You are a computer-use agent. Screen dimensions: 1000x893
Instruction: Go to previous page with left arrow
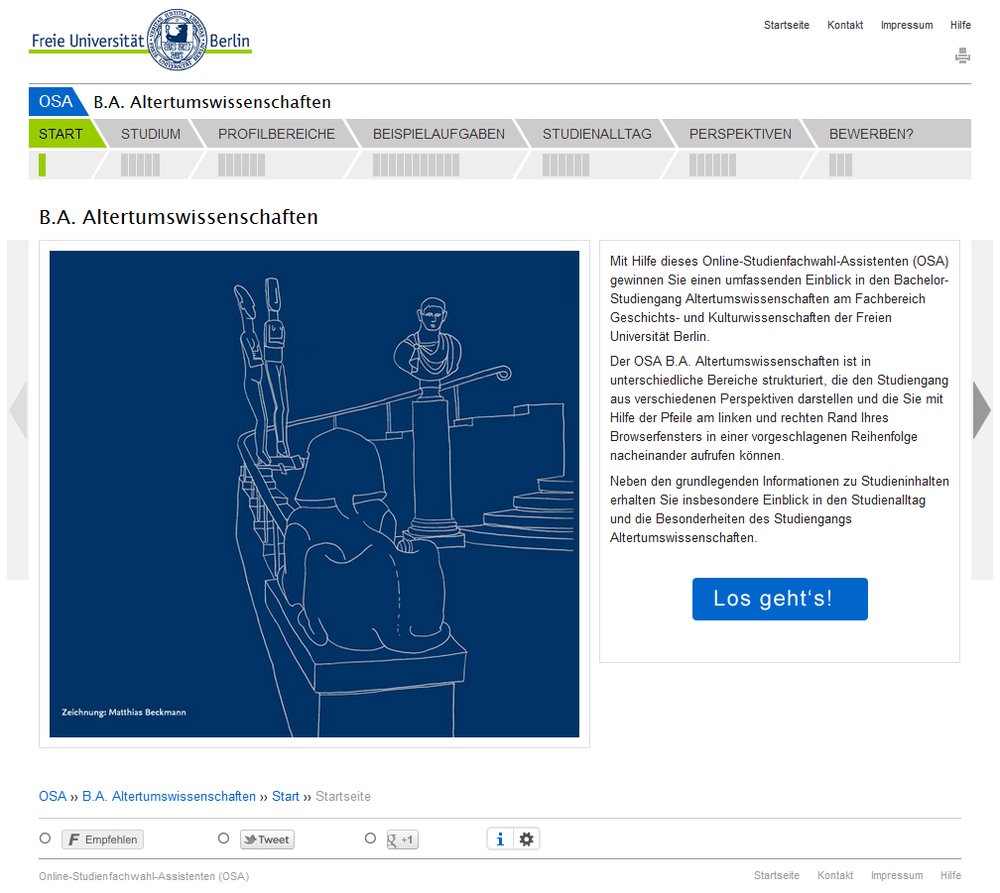[18, 410]
